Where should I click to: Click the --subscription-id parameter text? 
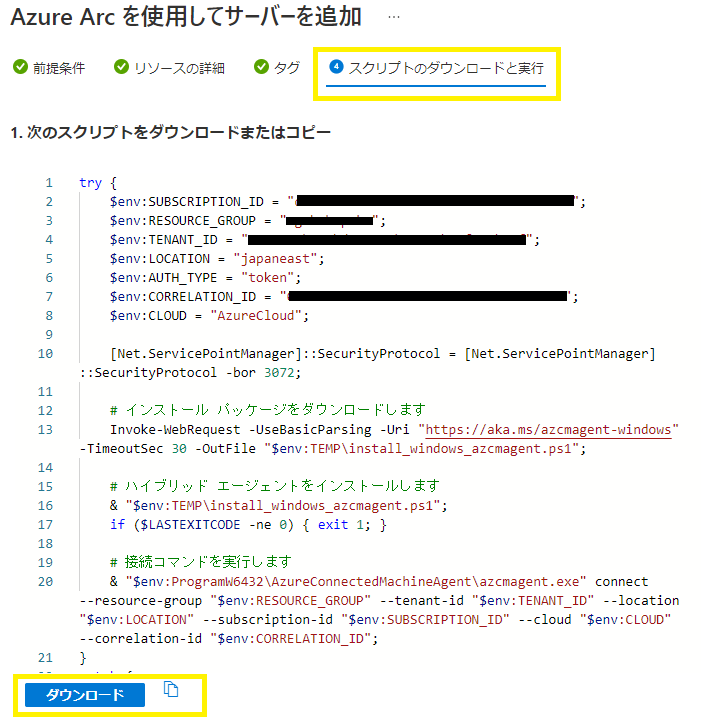(268, 620)
